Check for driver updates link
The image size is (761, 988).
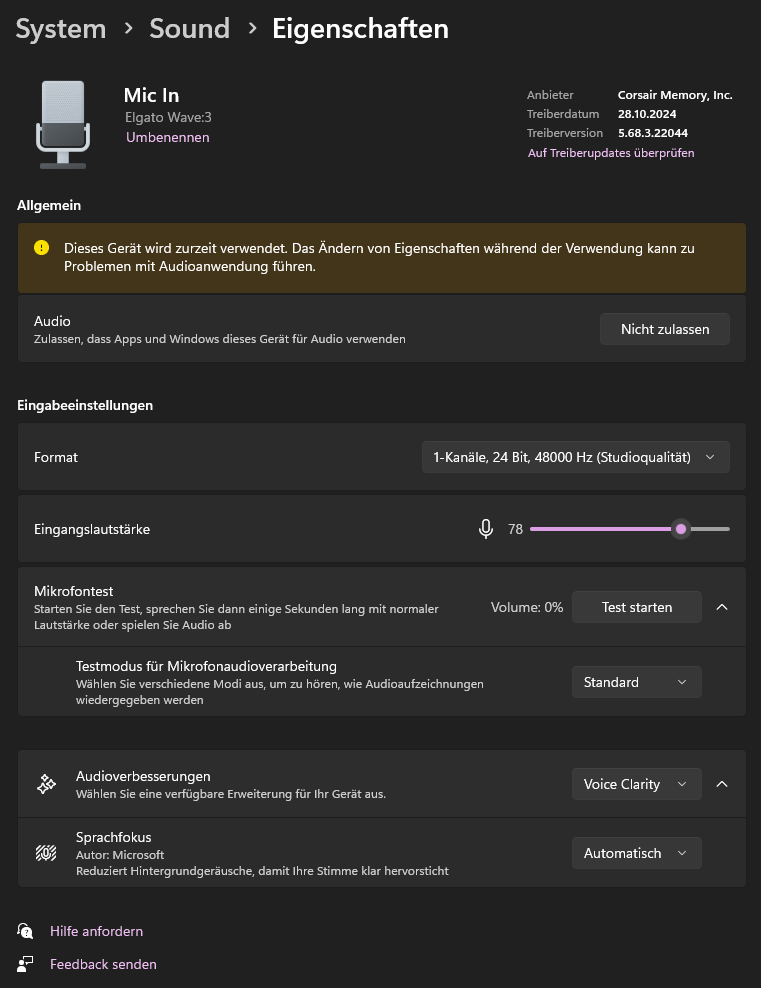click(611, 153)
